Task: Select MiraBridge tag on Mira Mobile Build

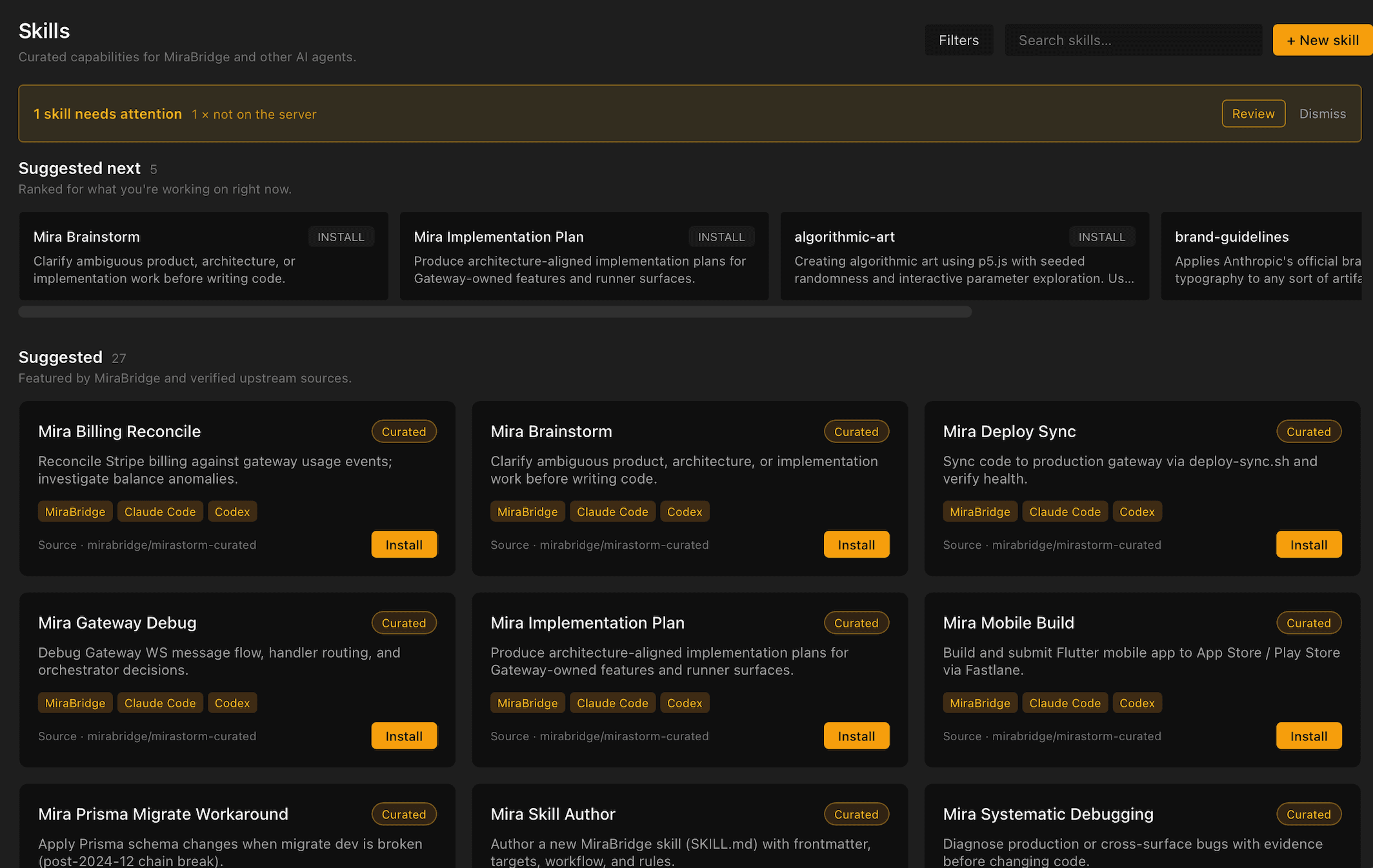Action: pyautogui.click(x=980, y=703)
